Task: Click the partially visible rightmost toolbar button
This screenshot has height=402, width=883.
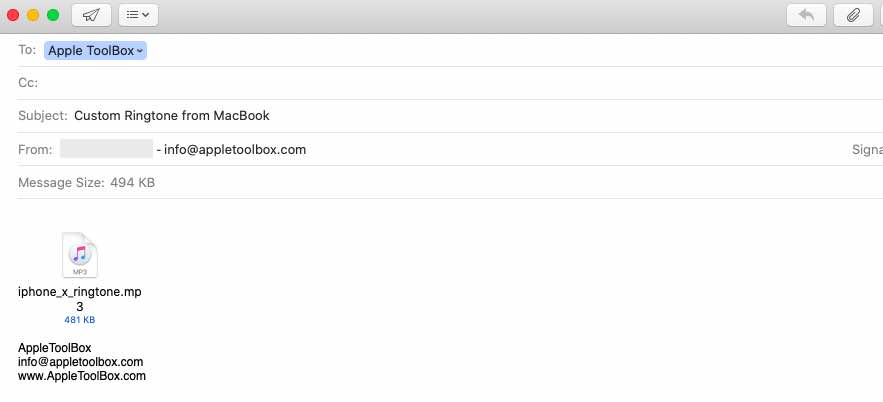Action: pos(879,15)
